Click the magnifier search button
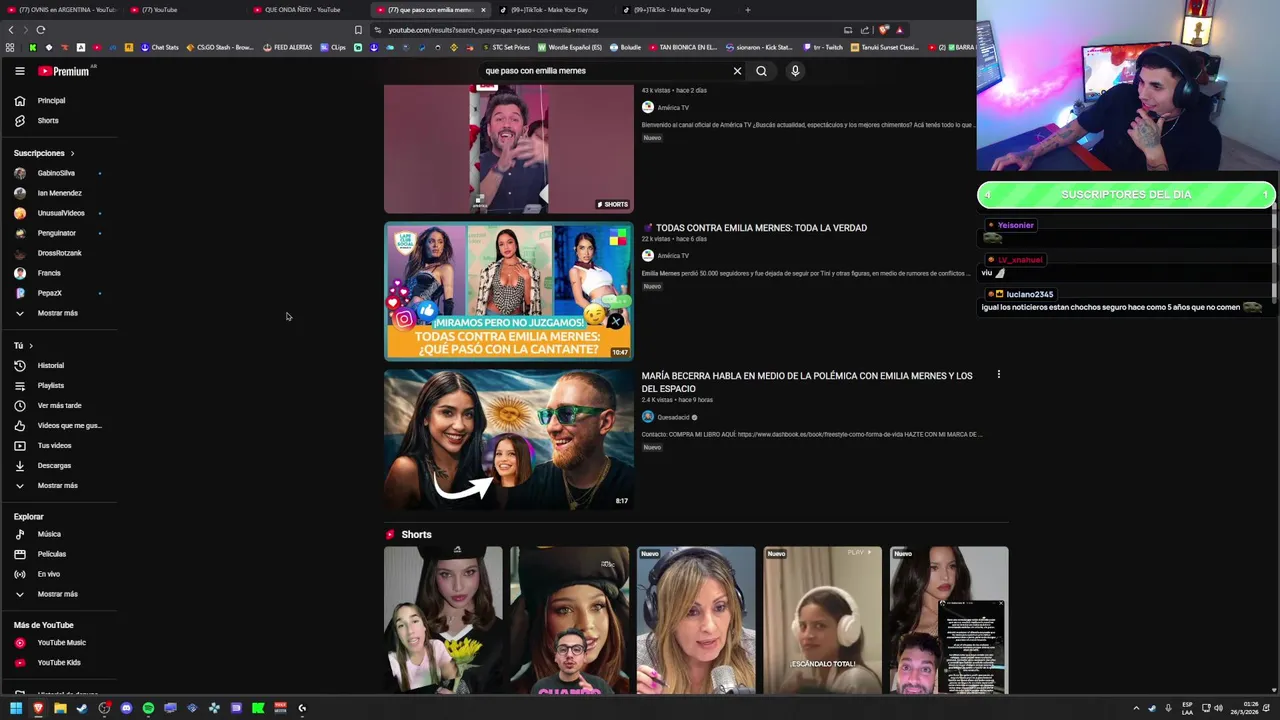The image size is (1280, 720). coord(761,71)
